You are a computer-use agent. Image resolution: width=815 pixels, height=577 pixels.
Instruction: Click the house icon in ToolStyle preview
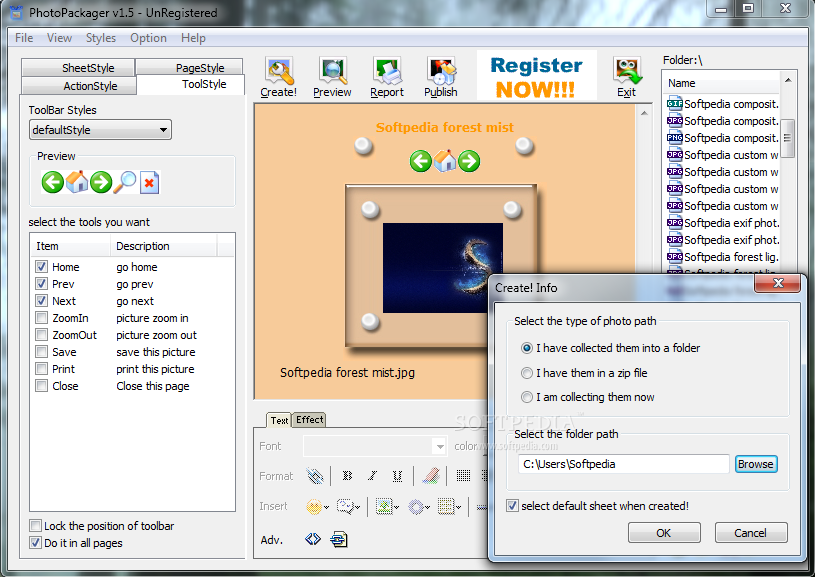click(x=76, y=182)
